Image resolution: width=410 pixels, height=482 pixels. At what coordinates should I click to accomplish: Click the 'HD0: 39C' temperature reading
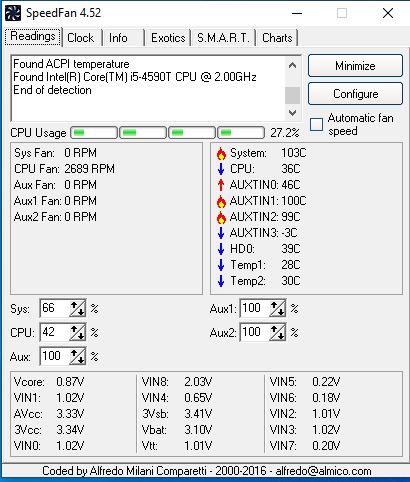pos(265,249)
